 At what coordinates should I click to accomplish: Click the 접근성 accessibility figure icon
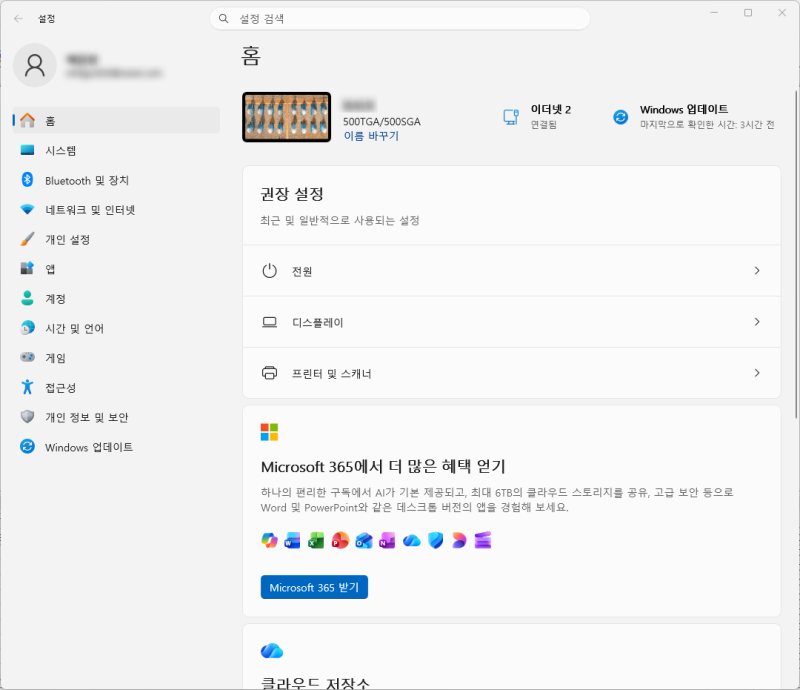point(28,387)
